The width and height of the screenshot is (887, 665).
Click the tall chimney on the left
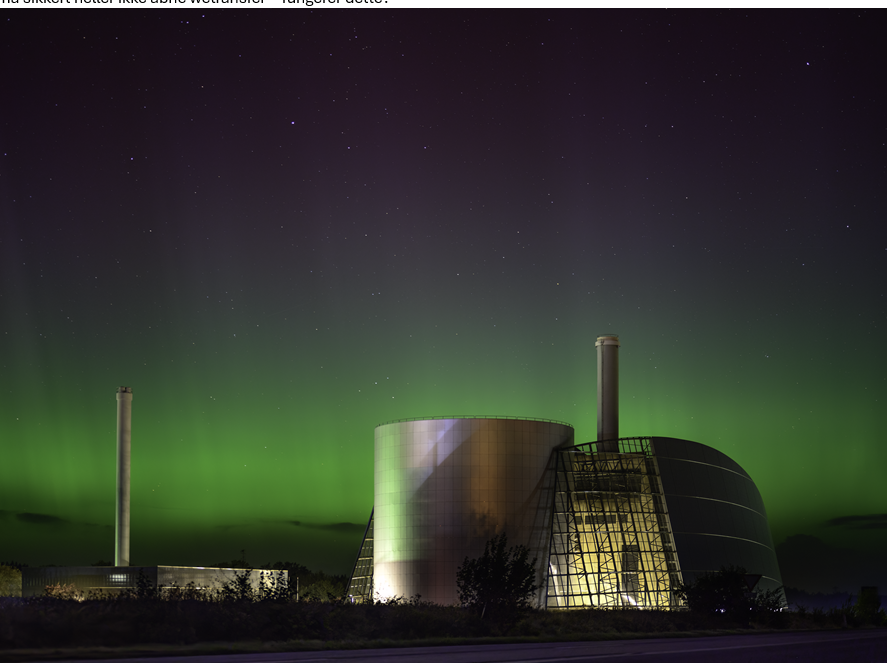[123, 475]
